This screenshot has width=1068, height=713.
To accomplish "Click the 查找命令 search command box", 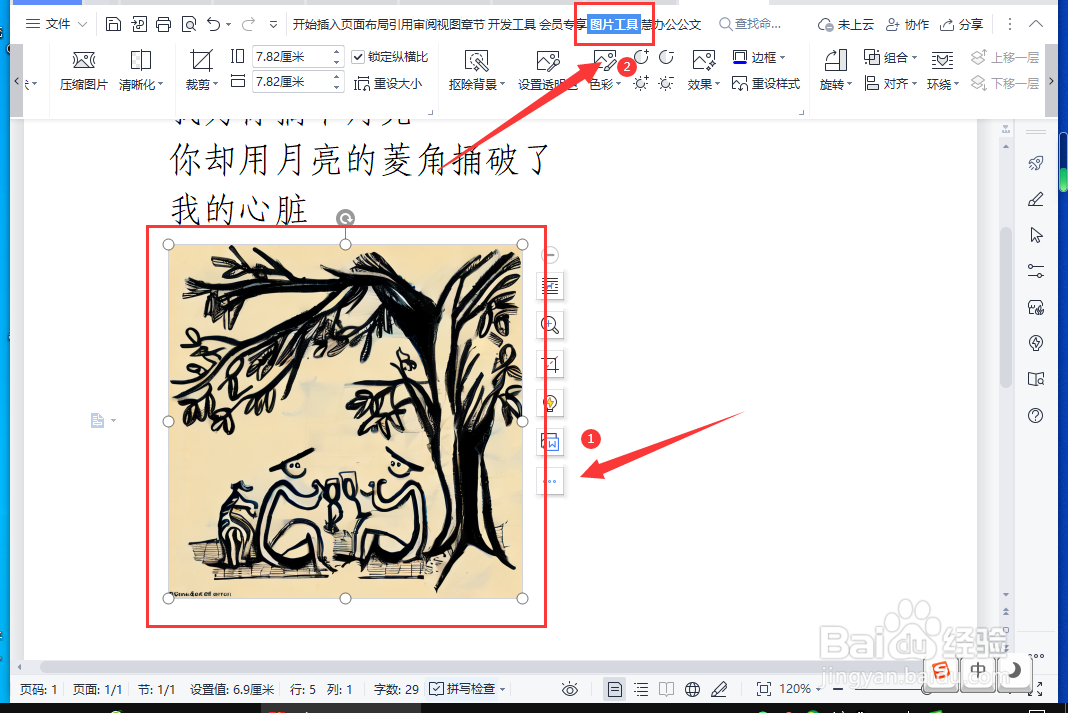I will click(x=751, y=25).
